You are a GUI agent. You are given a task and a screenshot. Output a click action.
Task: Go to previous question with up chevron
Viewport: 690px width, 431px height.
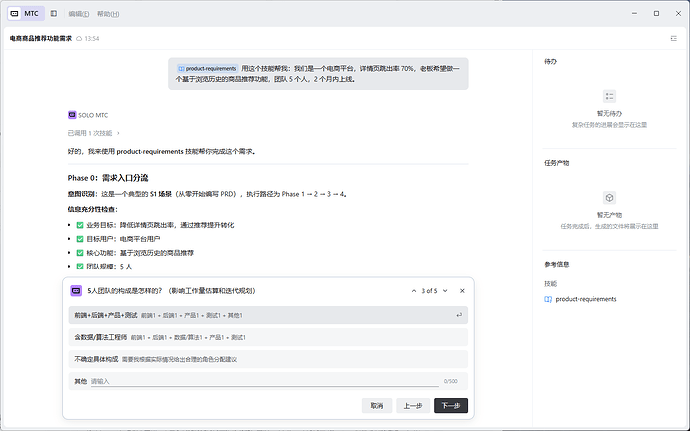pos(414,291)
